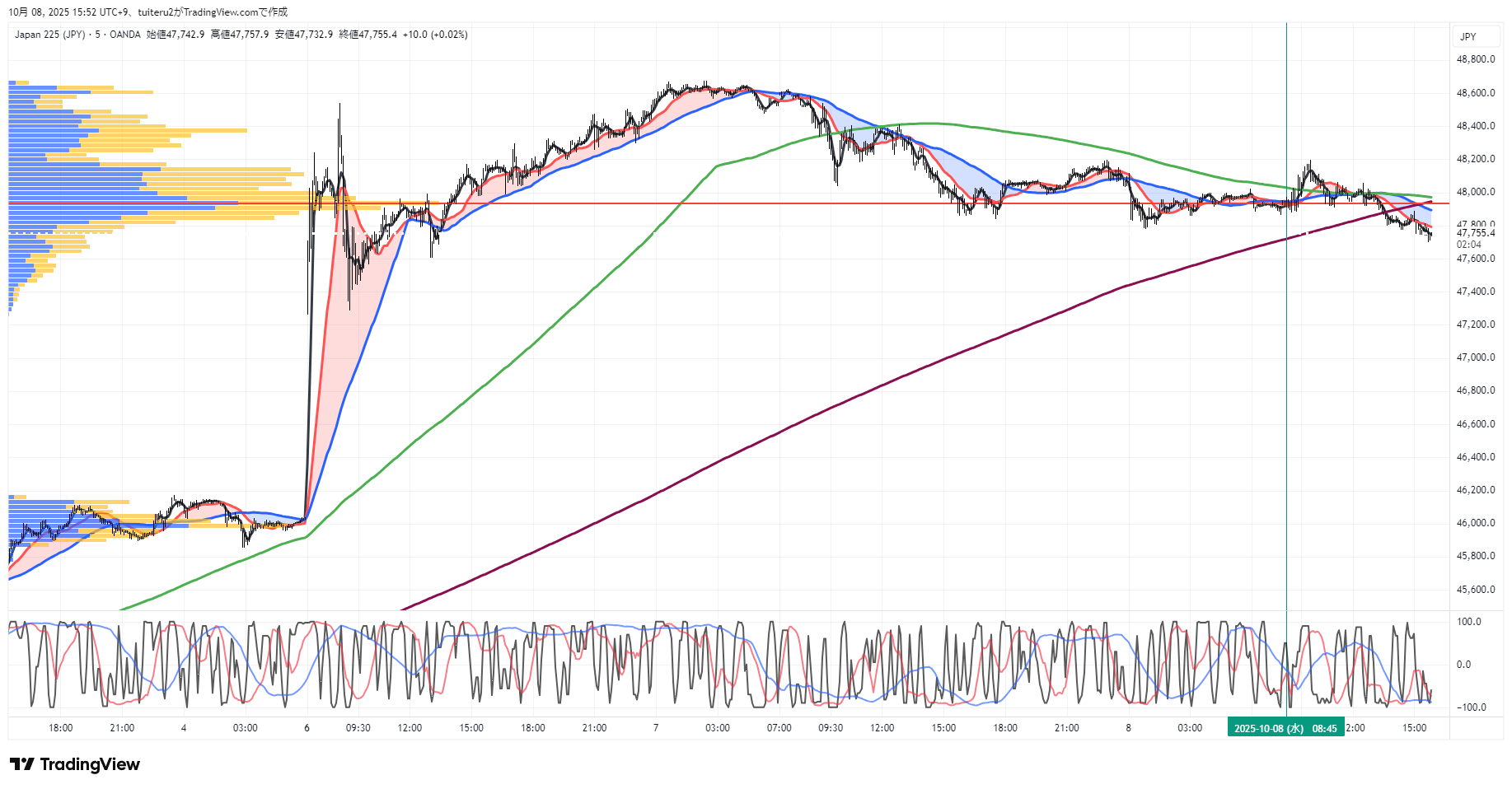Select the OANDA label in chart legend
Screen dimensions: 1512x789
click(125, 35)
